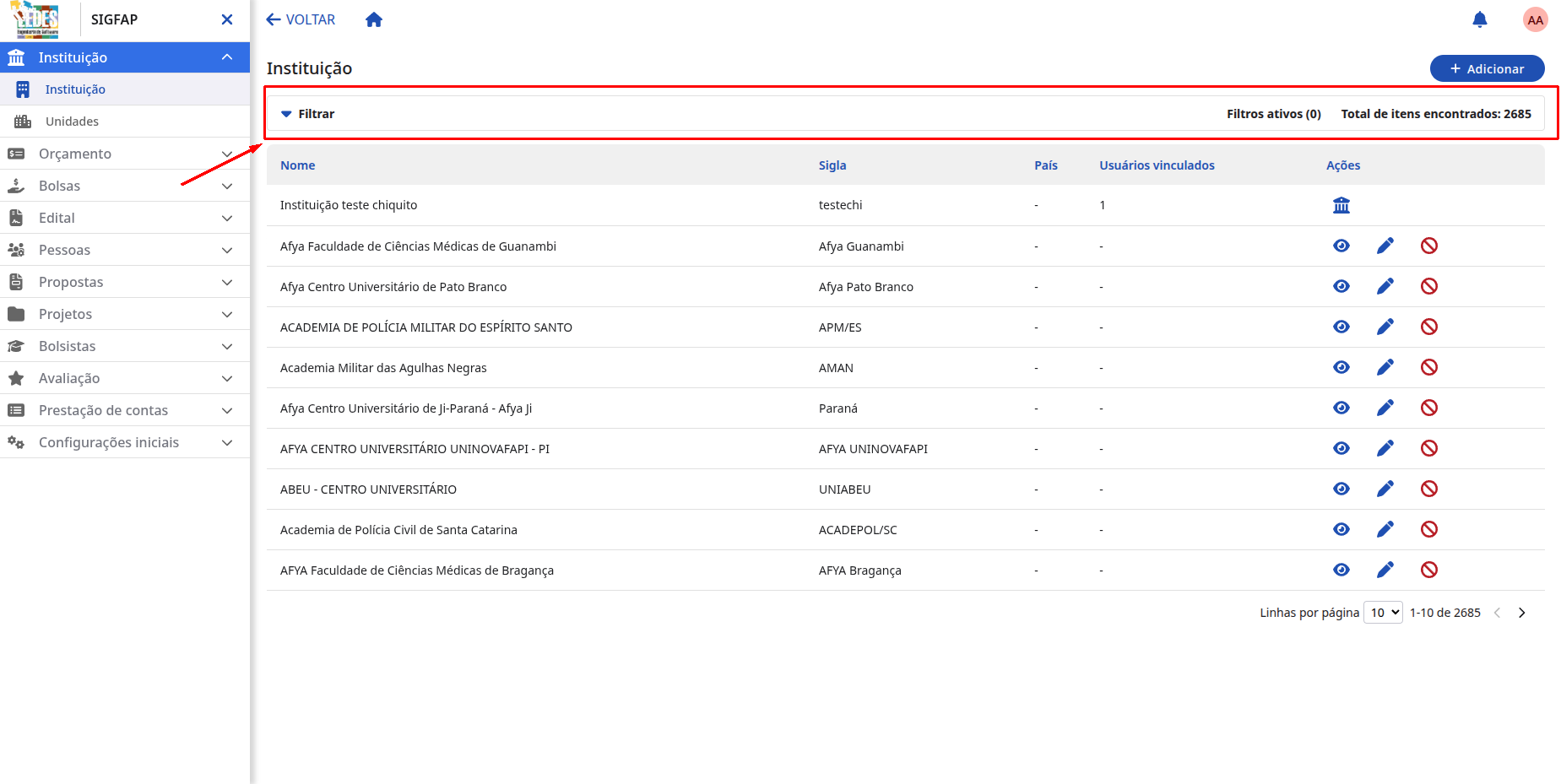This screenshot has height=784, width=1561.
Task: Sort the table by Nome column
Action: (298, 165)
